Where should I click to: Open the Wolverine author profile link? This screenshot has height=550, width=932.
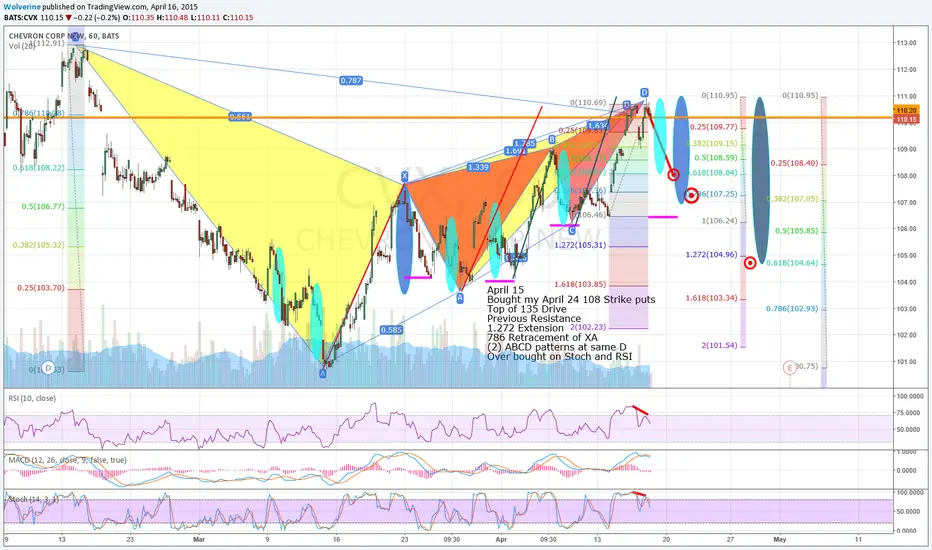point(22,7)
